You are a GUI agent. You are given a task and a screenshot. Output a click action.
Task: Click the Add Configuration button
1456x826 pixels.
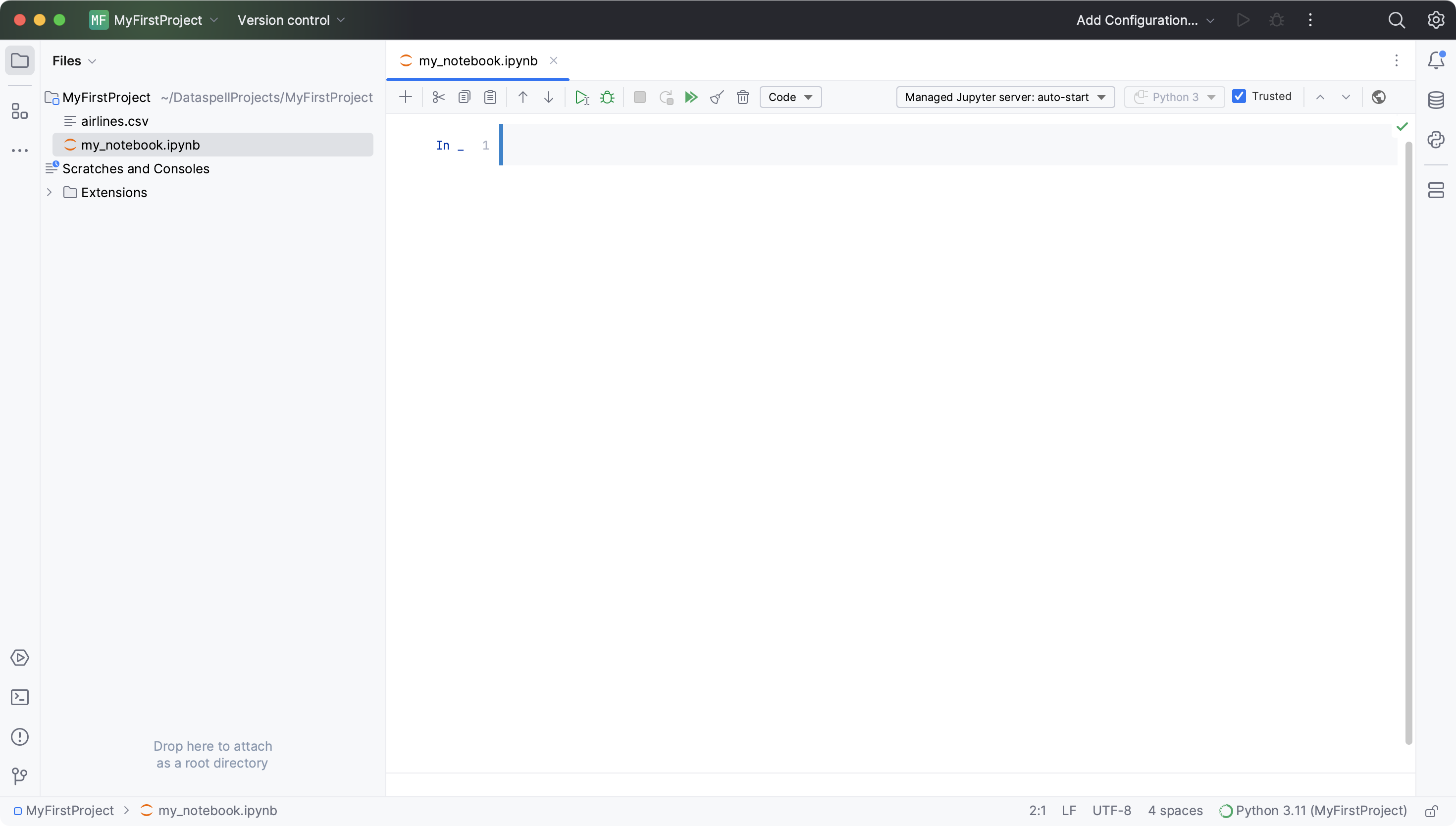pyautogui.click(x=1138, y=20)
